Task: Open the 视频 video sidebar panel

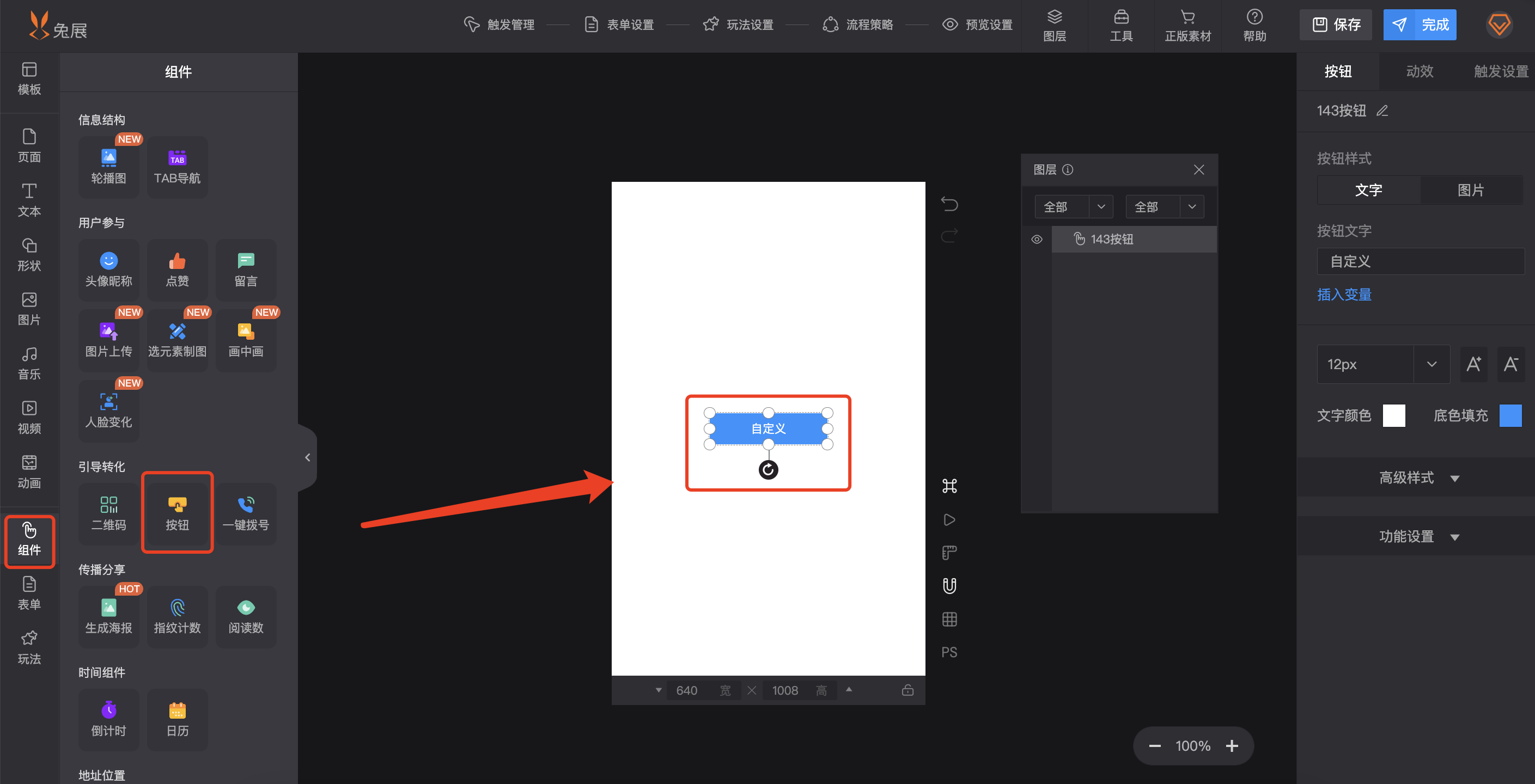Action: [29, 417]
